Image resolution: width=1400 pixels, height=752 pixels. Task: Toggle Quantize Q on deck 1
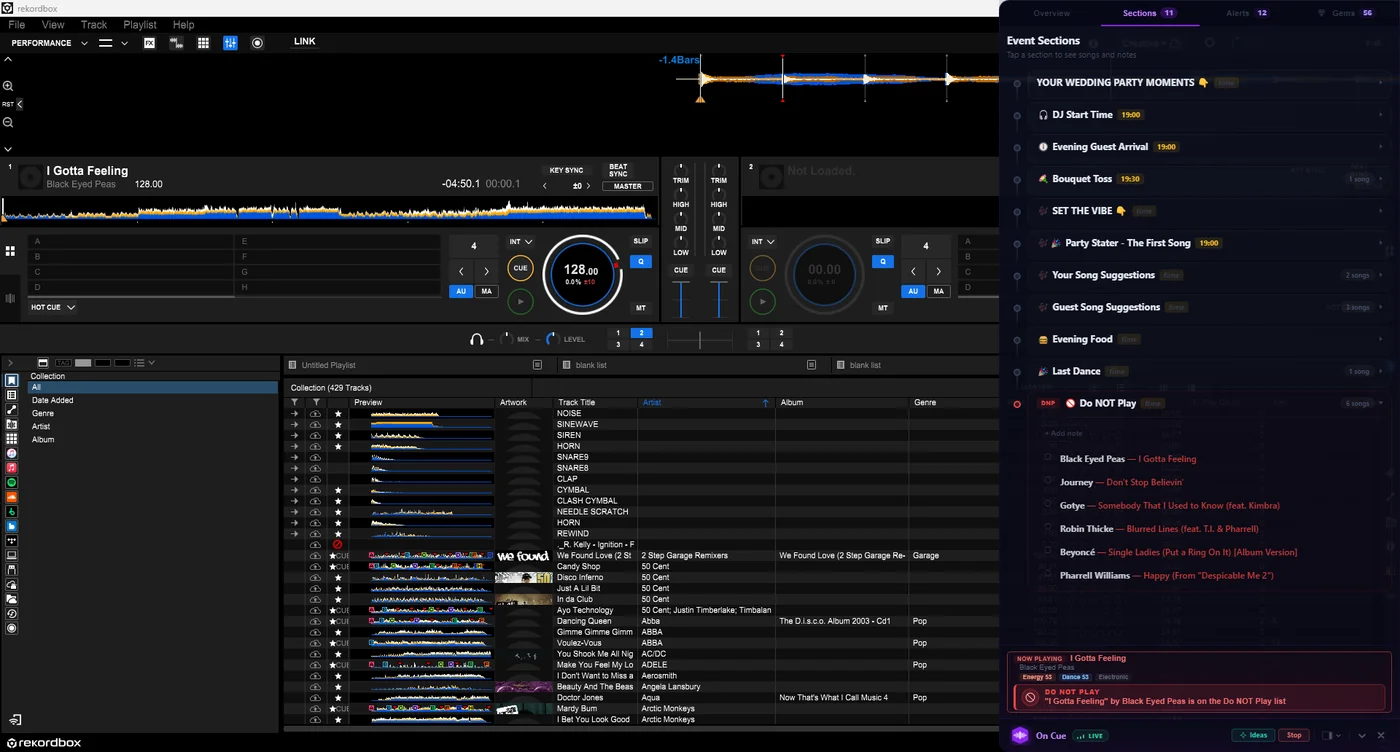pyautogui.click(x=641, y=262)
